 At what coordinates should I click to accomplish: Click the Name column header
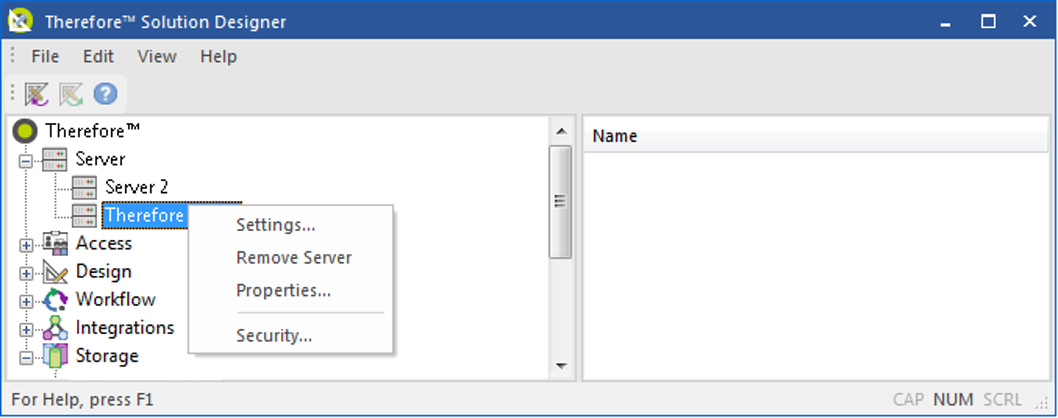pos(614,137)
